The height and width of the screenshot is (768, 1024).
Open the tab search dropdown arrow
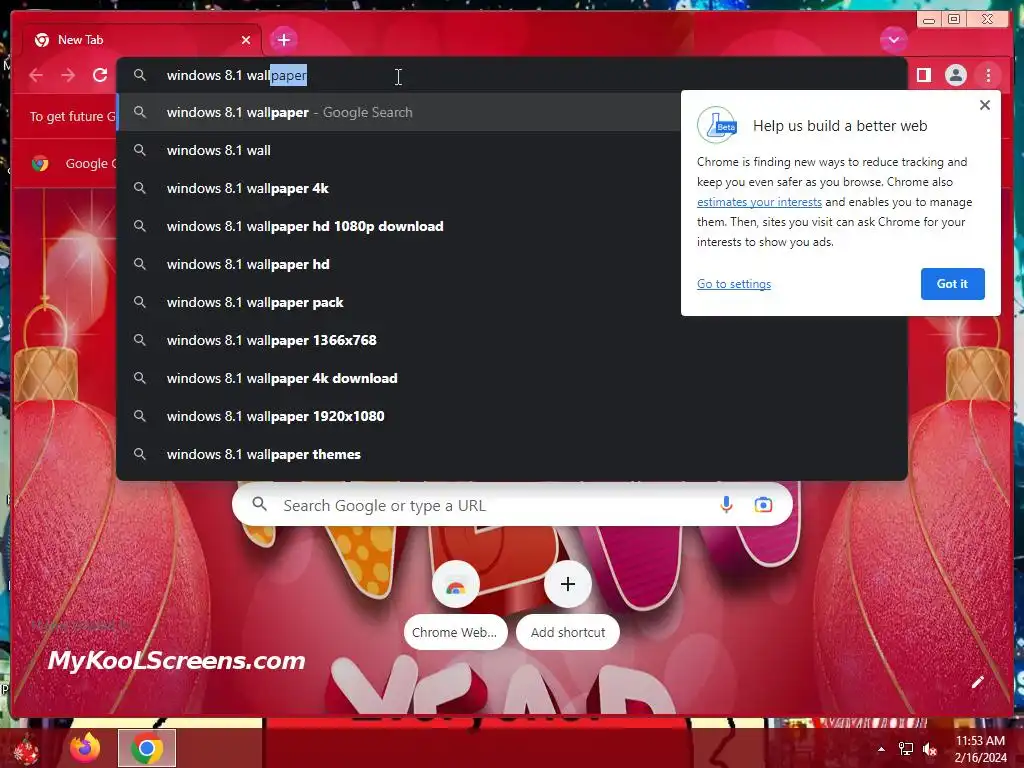point(893,40)
